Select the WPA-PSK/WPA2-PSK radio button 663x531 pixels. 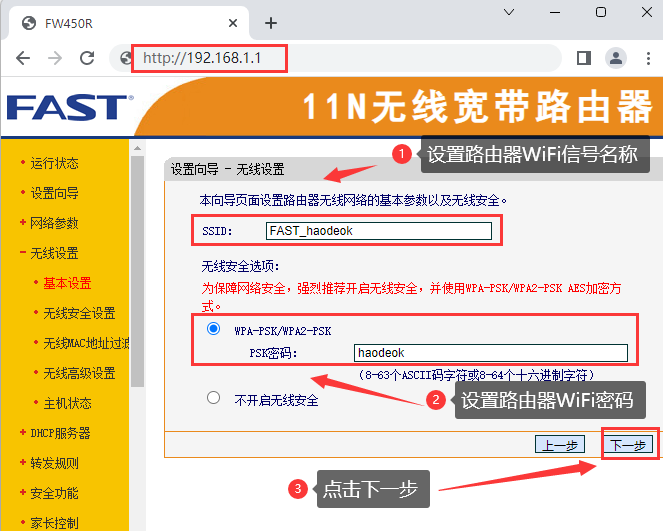pos(214,328)
